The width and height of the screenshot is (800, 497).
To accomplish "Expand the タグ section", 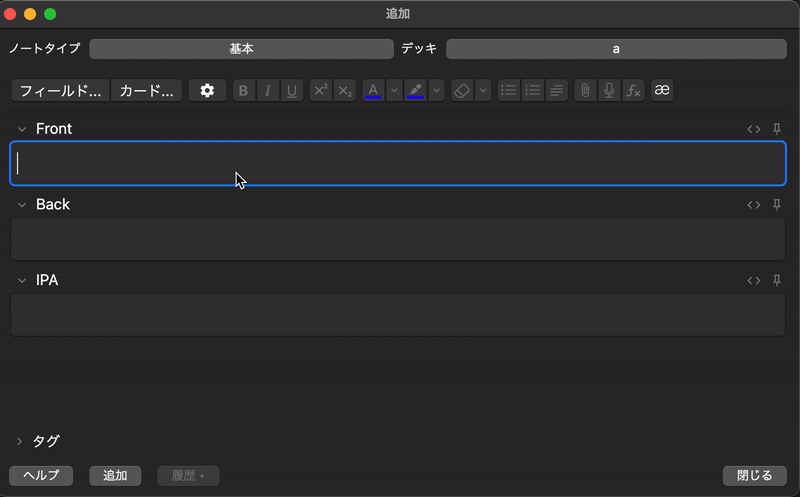I will tap(20, 441).
